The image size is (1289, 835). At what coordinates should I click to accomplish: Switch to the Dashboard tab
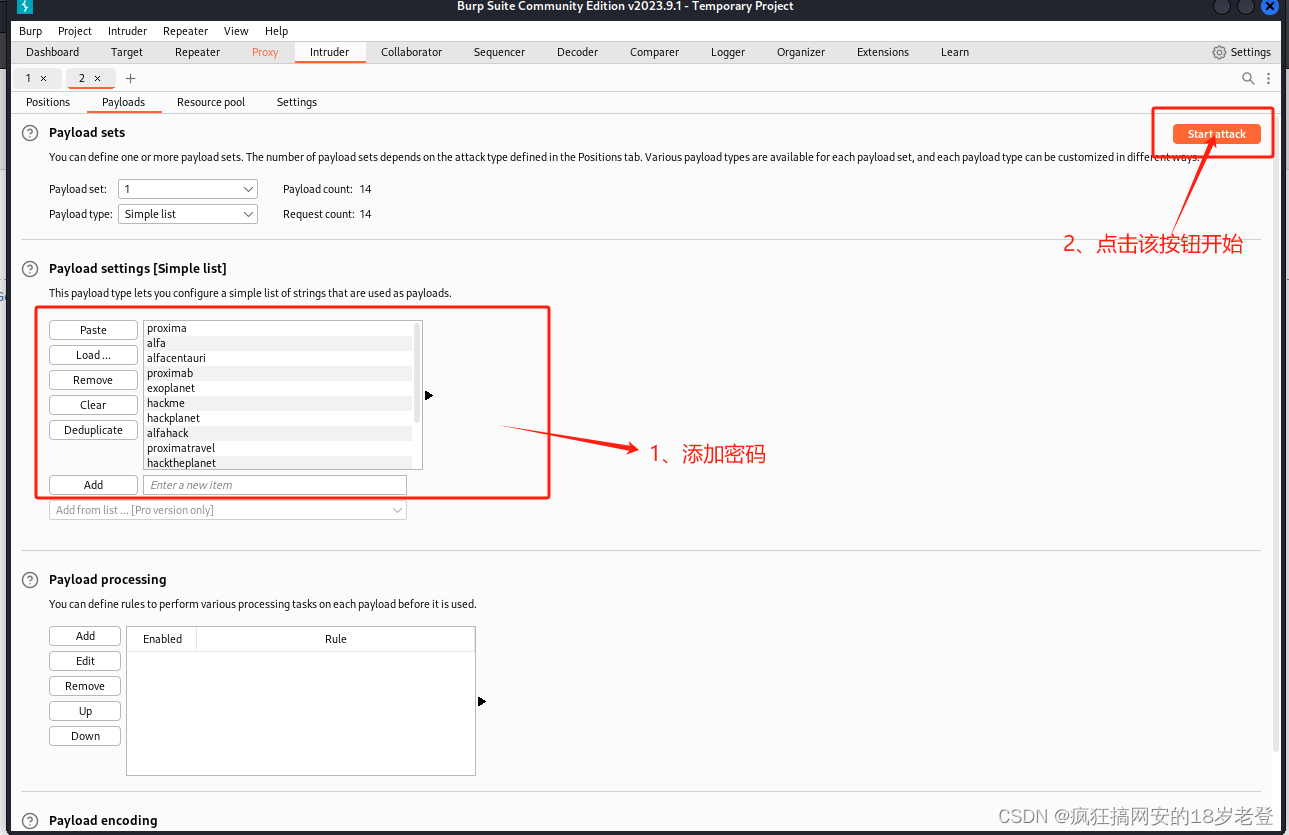(53, 52)
